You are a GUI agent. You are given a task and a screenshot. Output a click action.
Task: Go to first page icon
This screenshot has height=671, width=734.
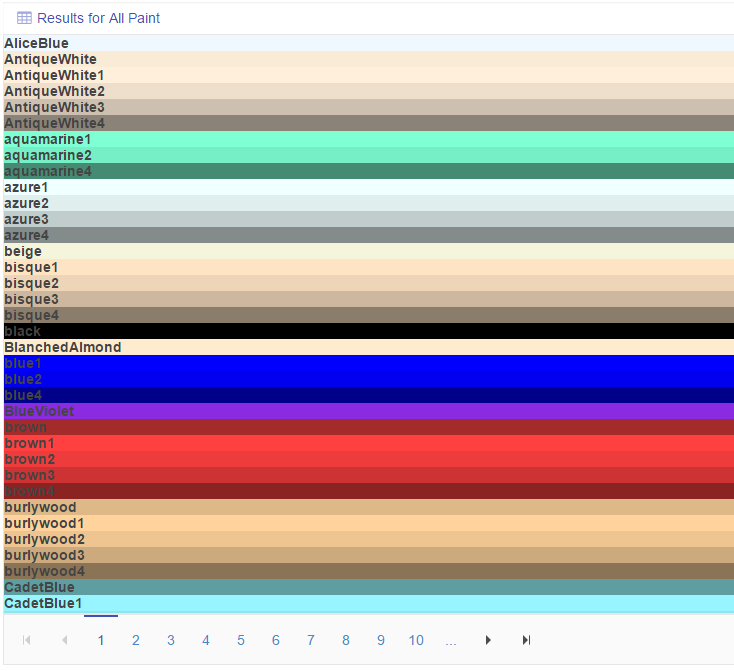click(27, 640)
